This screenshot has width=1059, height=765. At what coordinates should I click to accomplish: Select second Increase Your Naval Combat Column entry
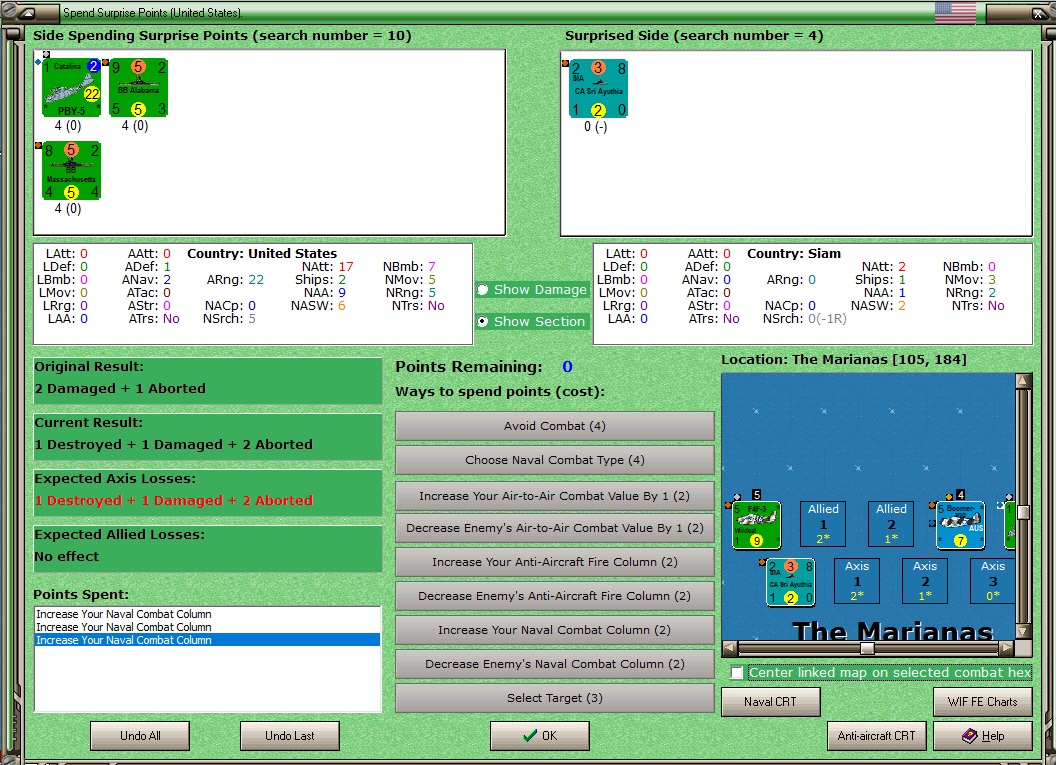[x=207, y=627]
